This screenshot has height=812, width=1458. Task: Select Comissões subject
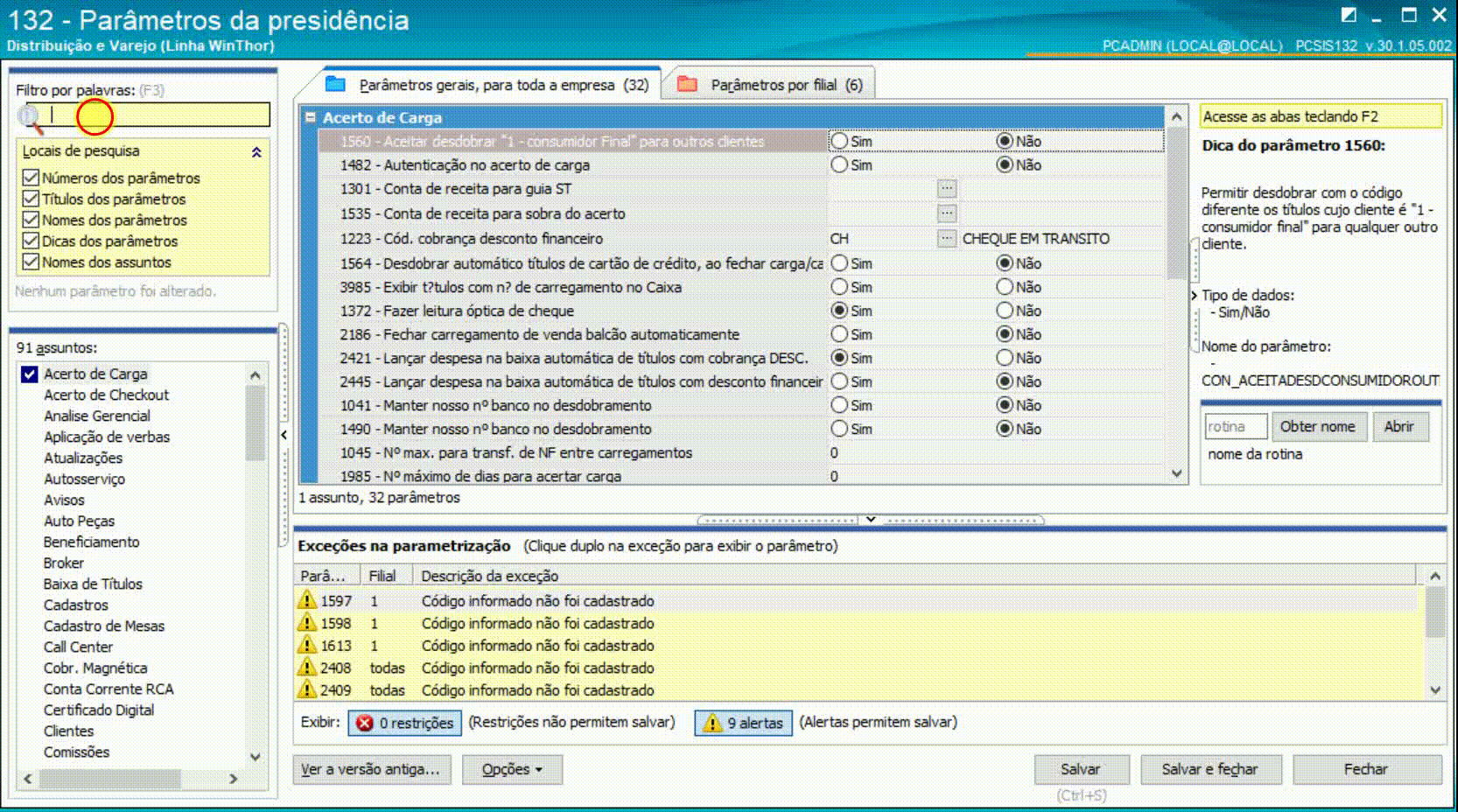coord(77,752)
